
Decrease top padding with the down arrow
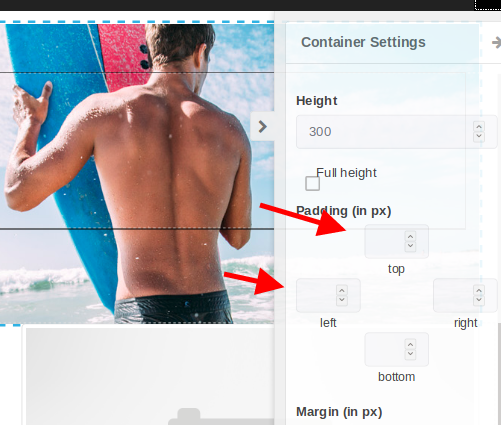click(410, 246)
